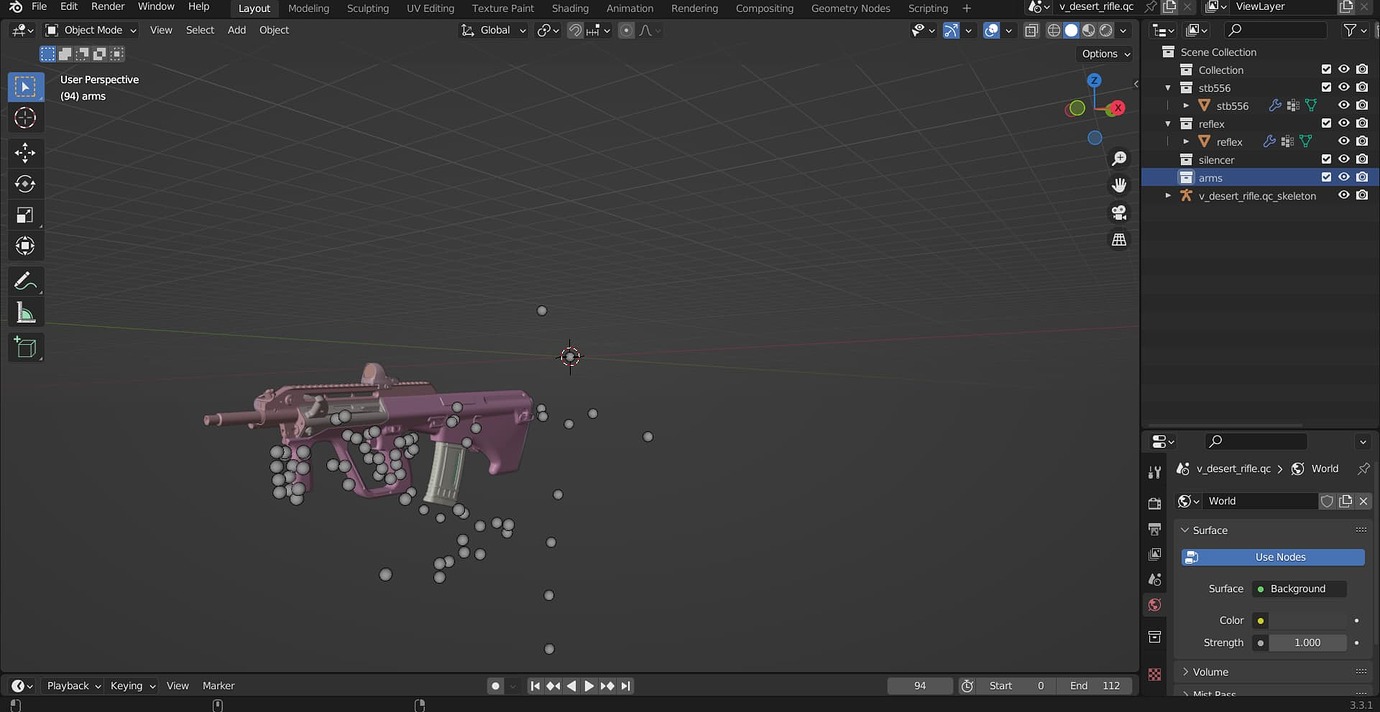
Task: Select the Rotate tool
Action: pos(26,183)
